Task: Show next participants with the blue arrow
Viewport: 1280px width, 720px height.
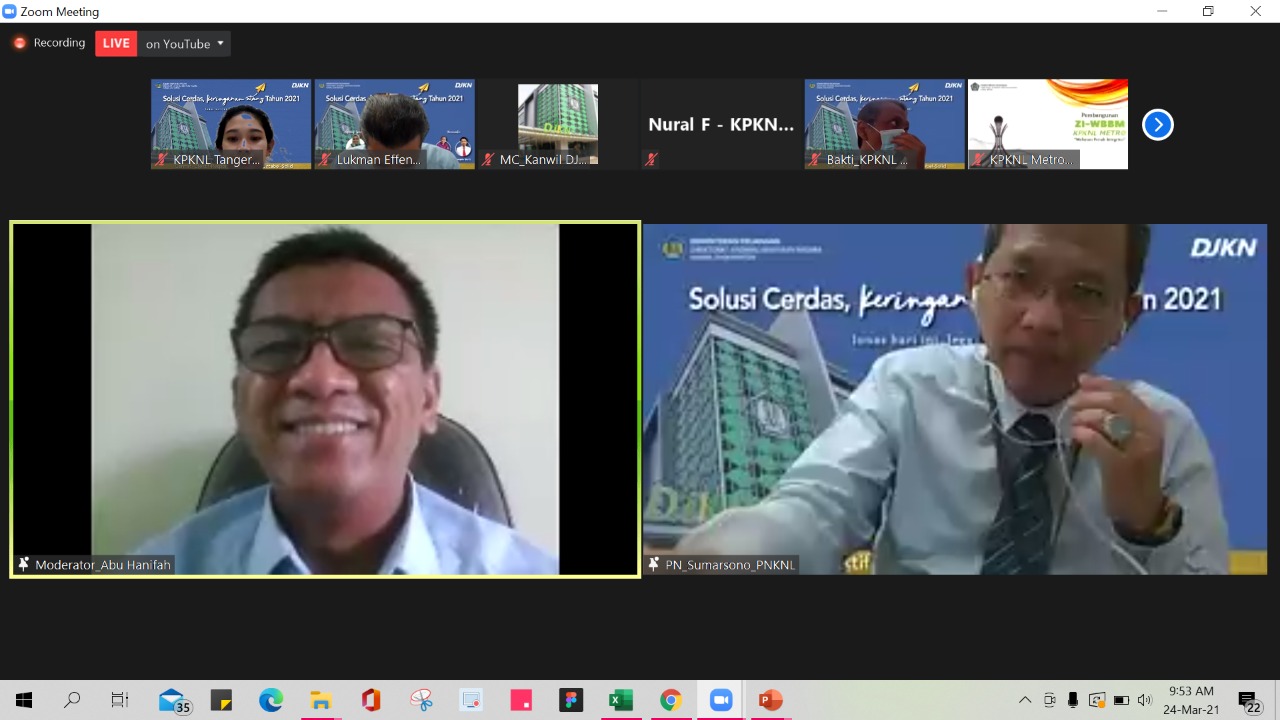Action: [1157, 125]
